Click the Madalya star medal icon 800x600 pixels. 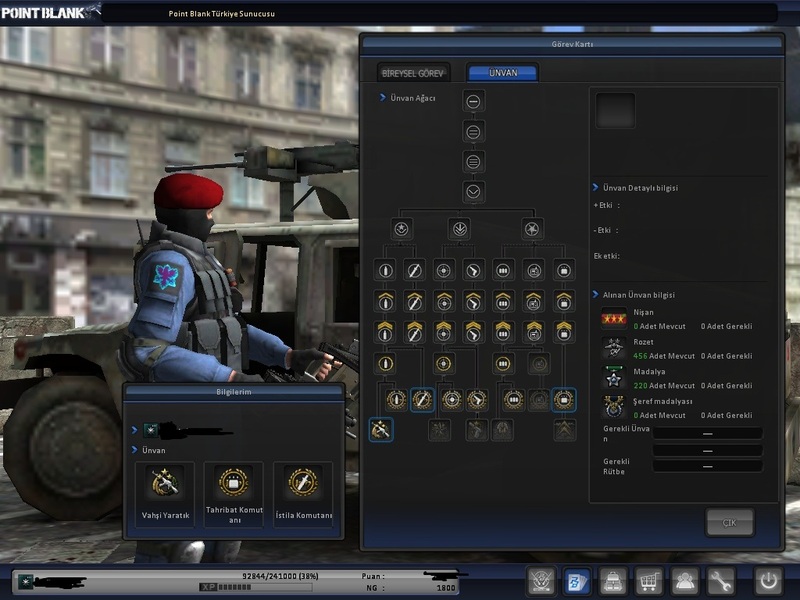(x=613, y=378)
